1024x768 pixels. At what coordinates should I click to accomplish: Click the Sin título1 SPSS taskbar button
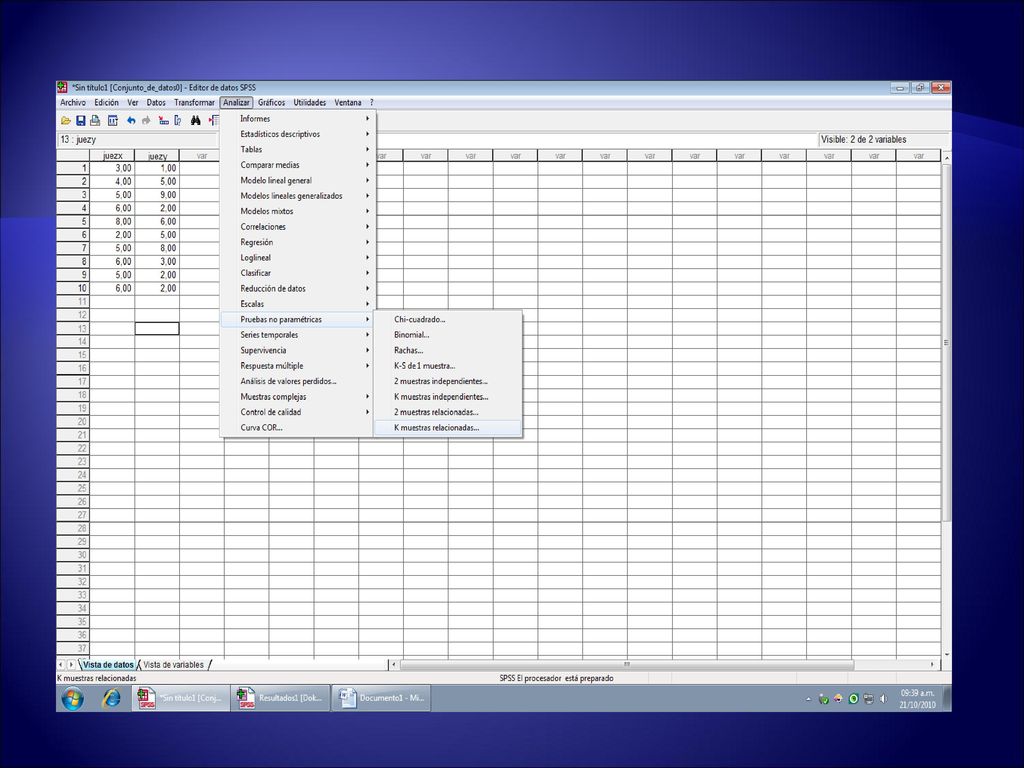click(181, 698)
